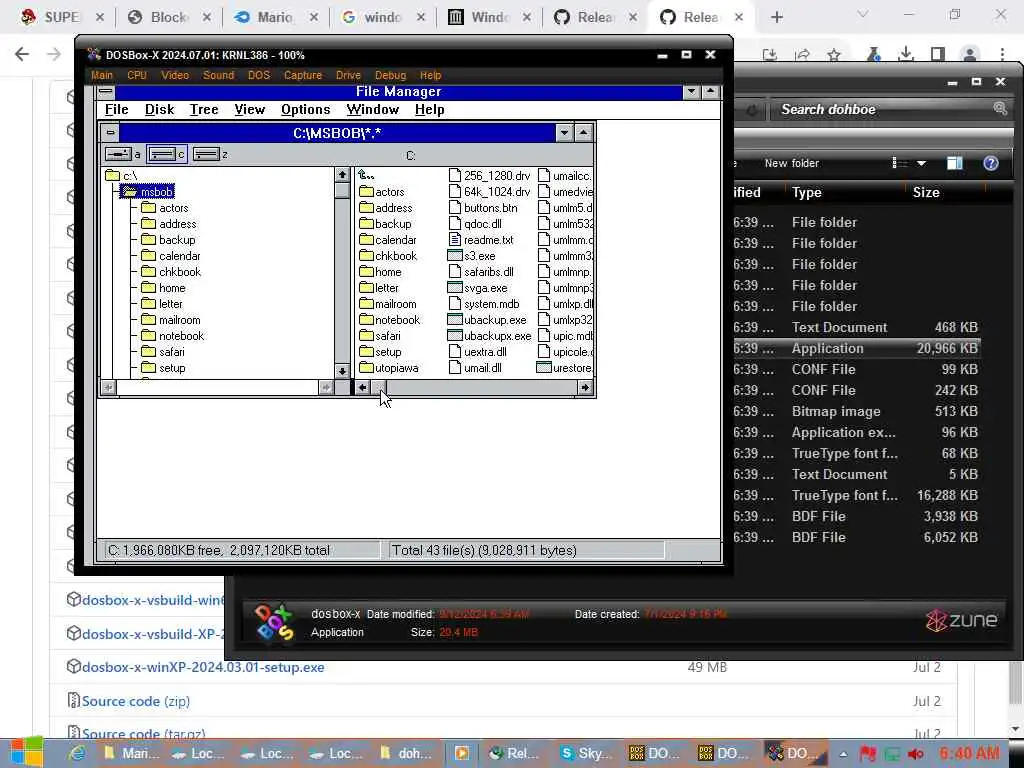The height and width of the screenshot is (768, 1024).
Task: Click file list scroll right arrow
Action: 585,388
